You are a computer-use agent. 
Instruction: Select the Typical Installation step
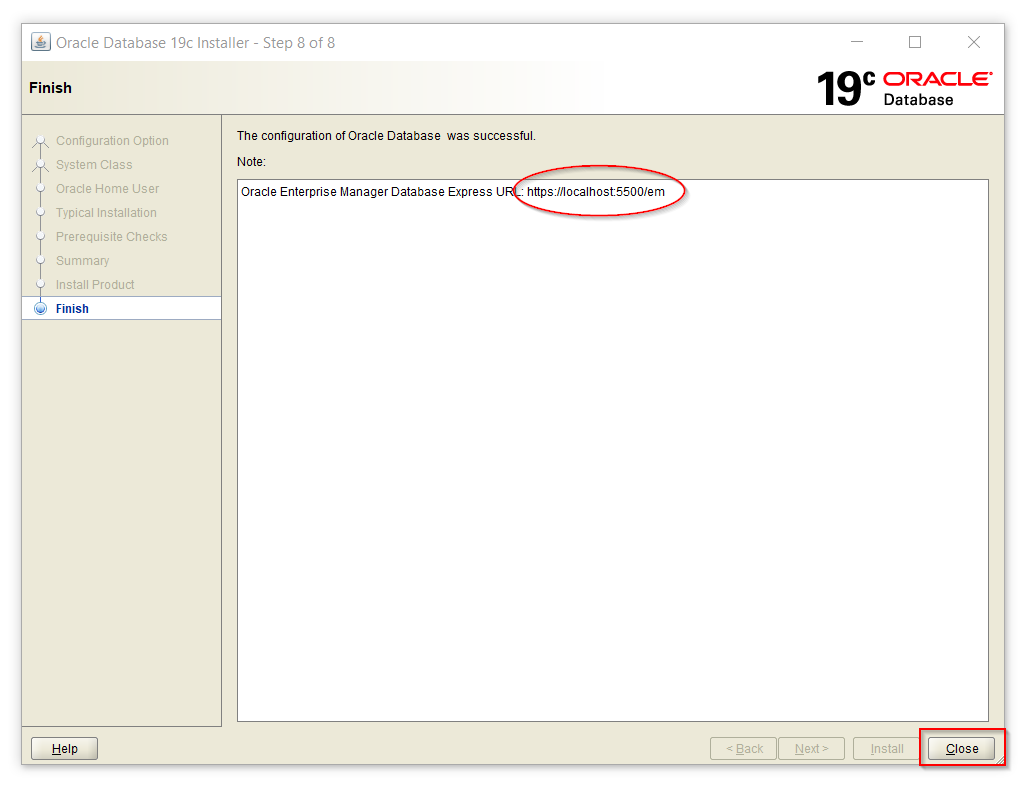coord(106,213)
